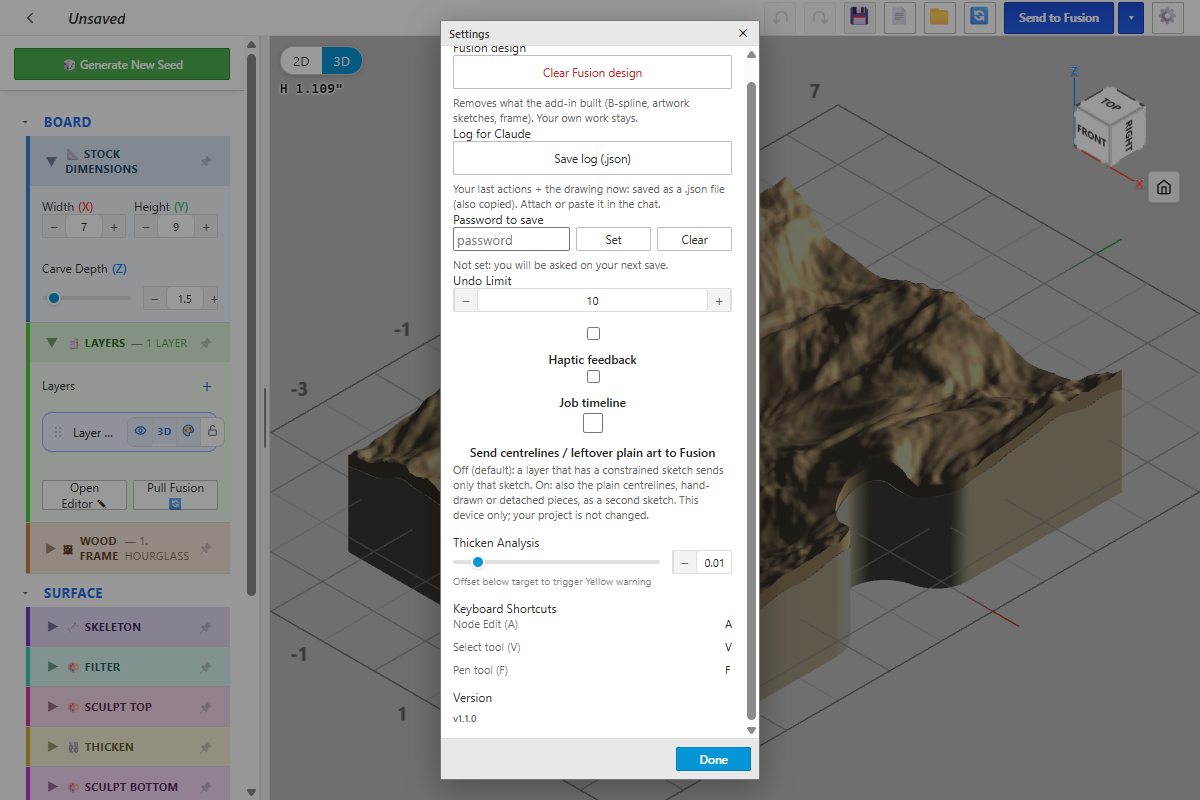1200x800 pixels.
Task: Click Done to close Settings
Action: coord(713,759)
